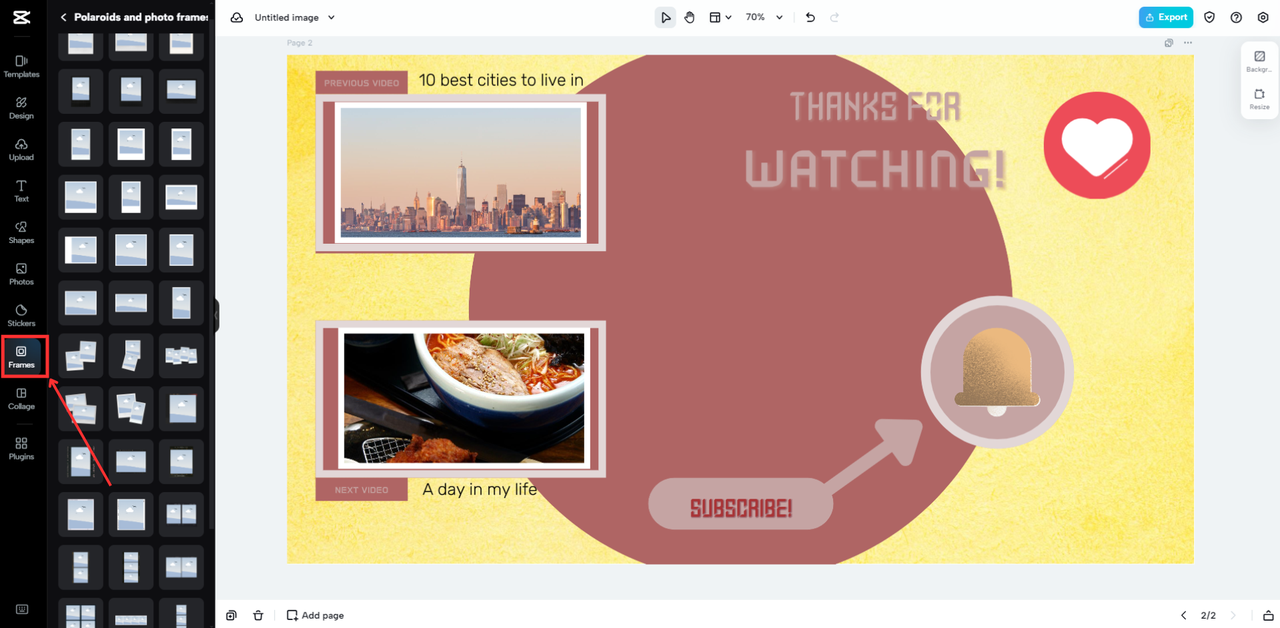Select the ramen bowl photo on canvas

tap(464, 398)
